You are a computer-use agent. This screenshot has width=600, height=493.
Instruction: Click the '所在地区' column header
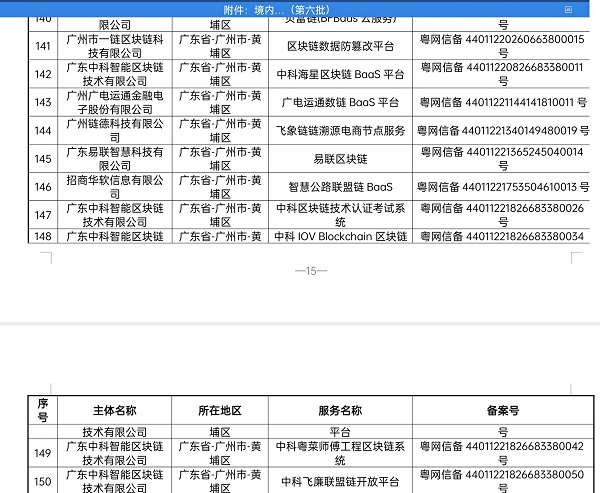[x=220, y=411]
